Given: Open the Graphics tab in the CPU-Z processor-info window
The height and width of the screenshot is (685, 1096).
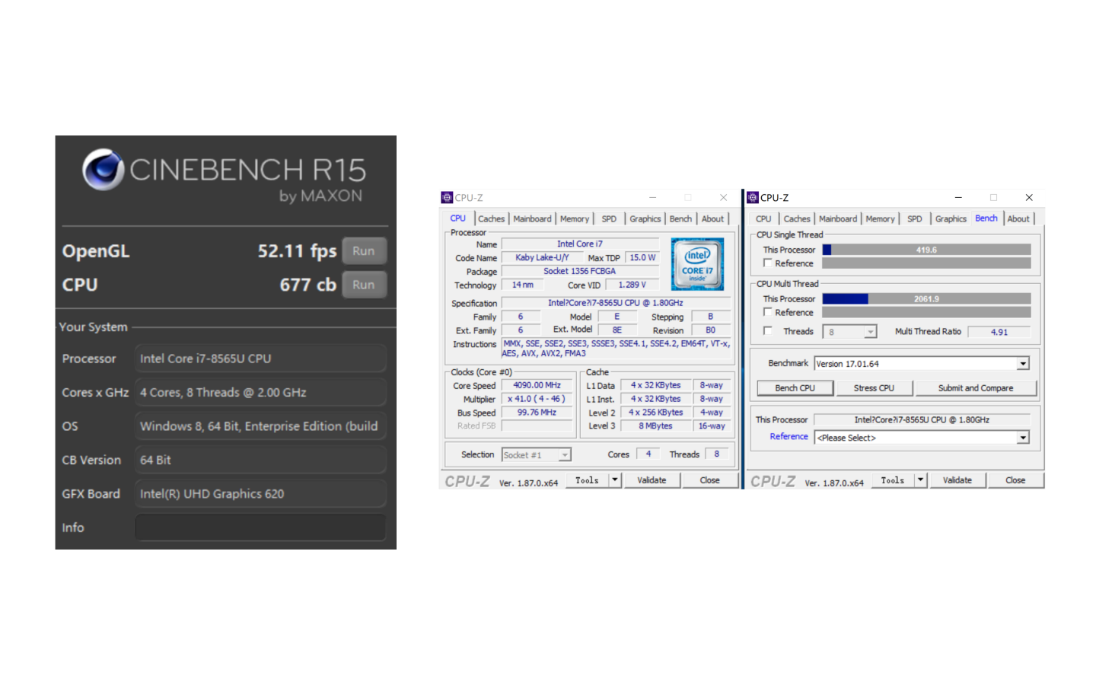Looking at the screenshot, I should point(644,219).
